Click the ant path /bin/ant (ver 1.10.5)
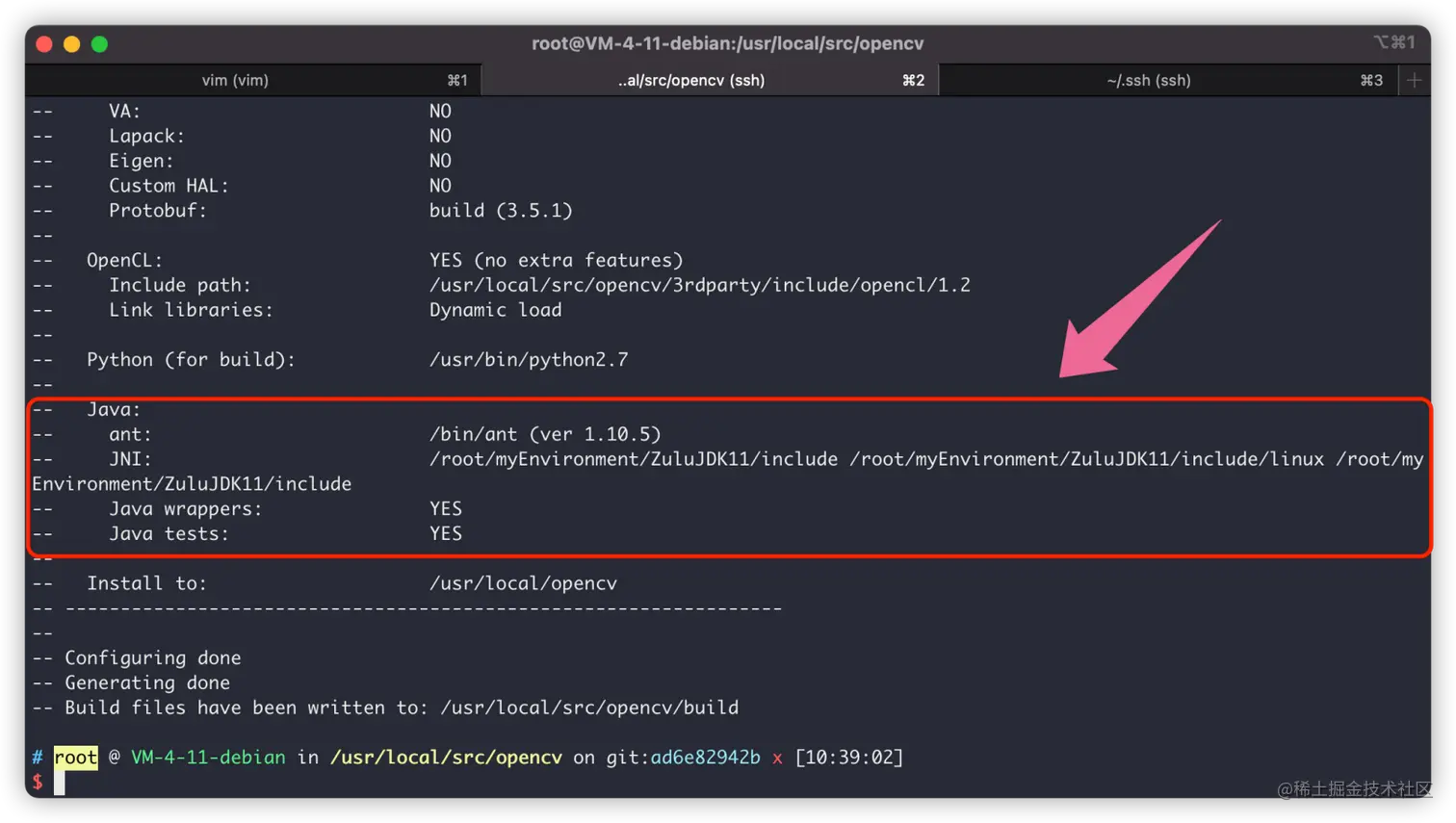Viewport: 1456px width, 823px height. coord(545,434)
